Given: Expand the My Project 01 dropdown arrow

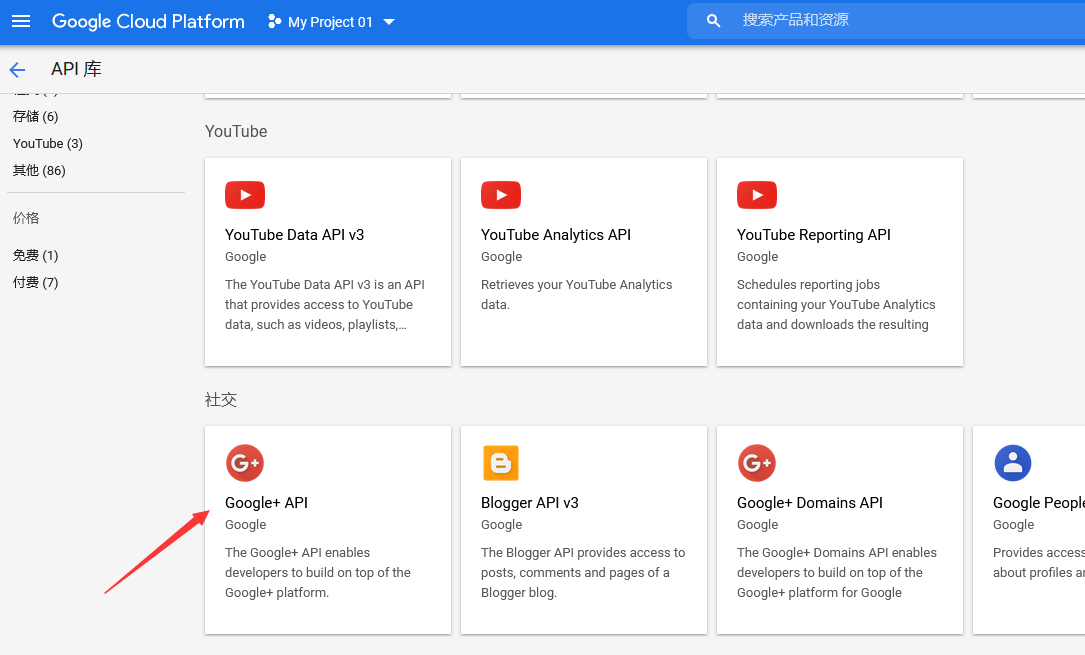Looking at the screenshot, I should tap(389, 22).
